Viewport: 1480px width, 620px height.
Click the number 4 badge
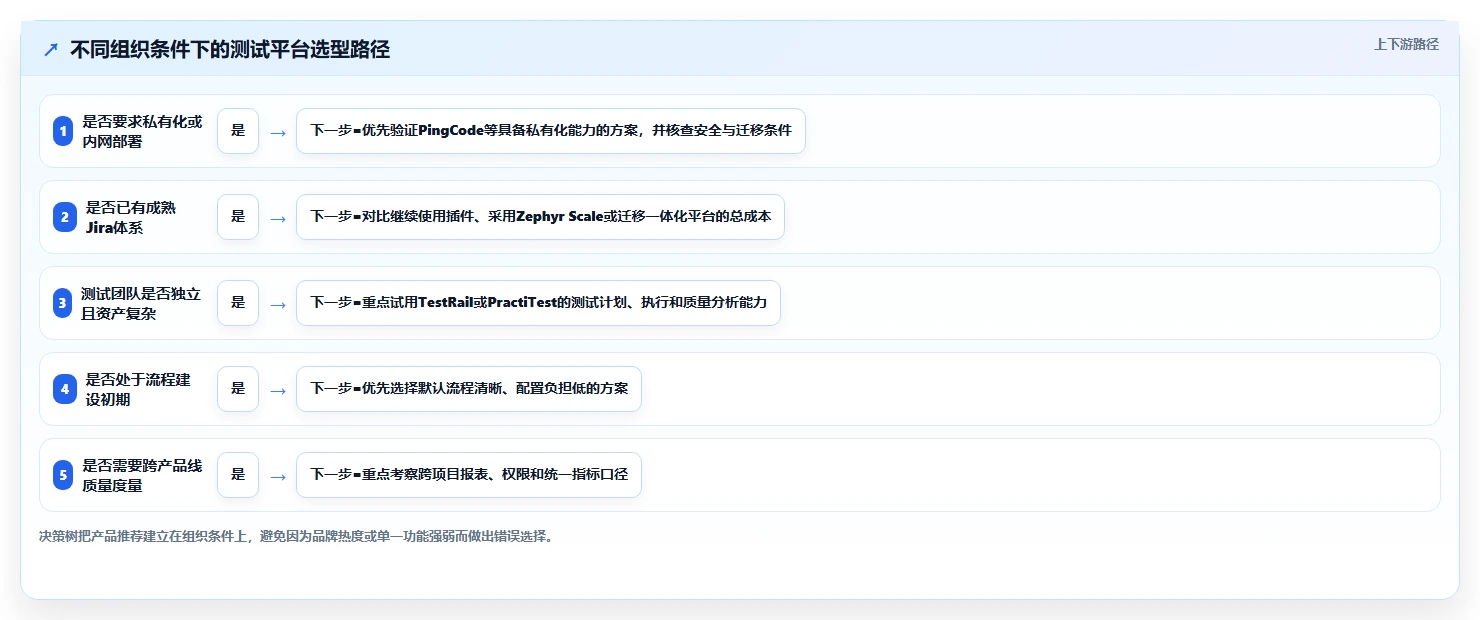coord(63,389)
